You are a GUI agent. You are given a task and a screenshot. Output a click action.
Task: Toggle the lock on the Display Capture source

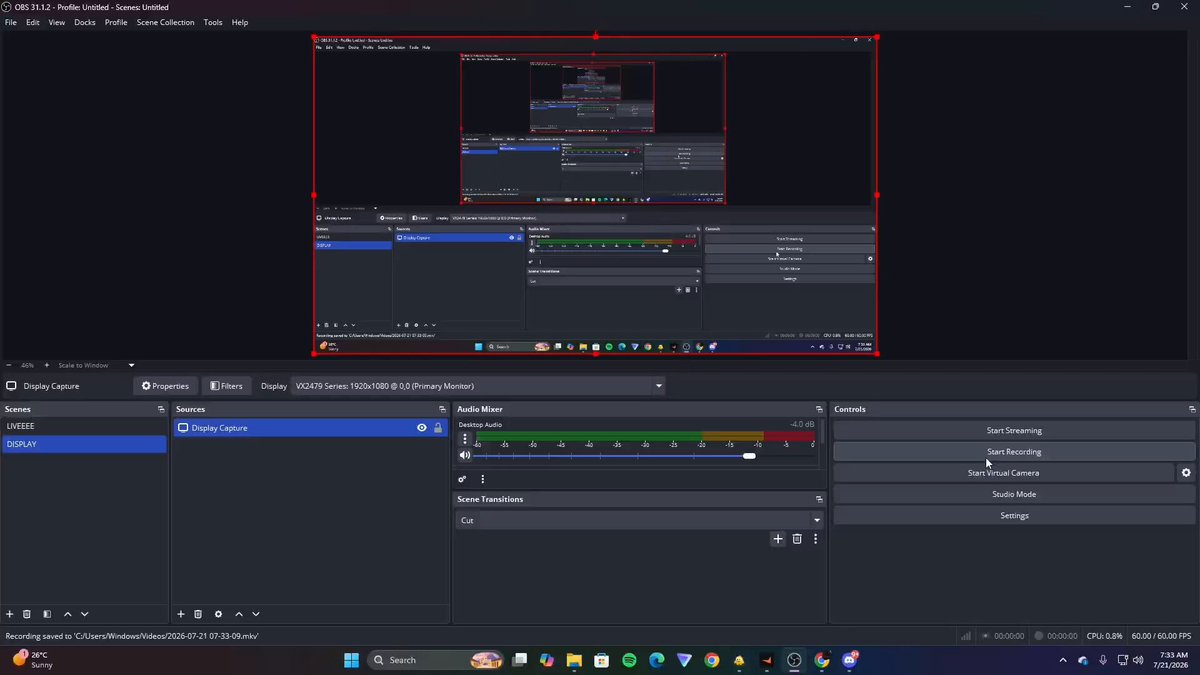pos(438,428)
